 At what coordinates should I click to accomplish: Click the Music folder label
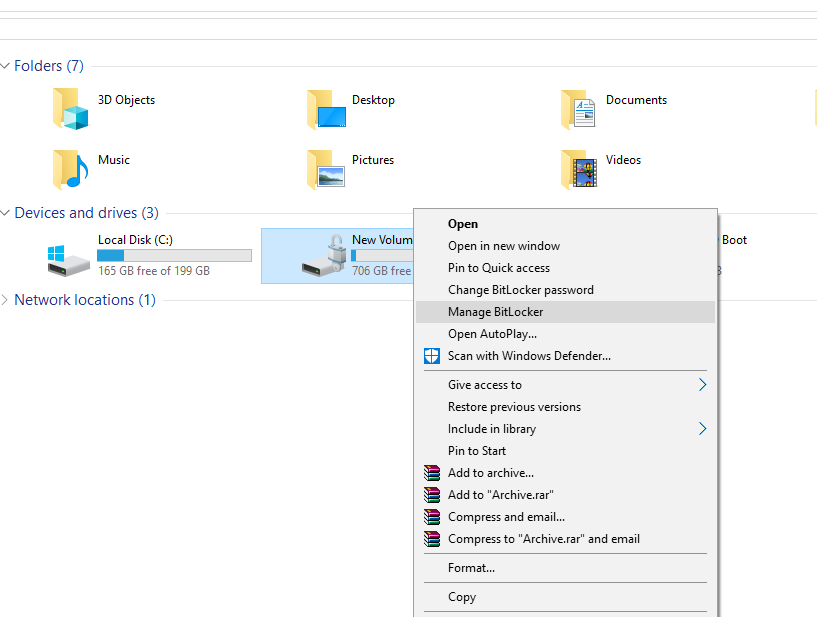(114, 160)
